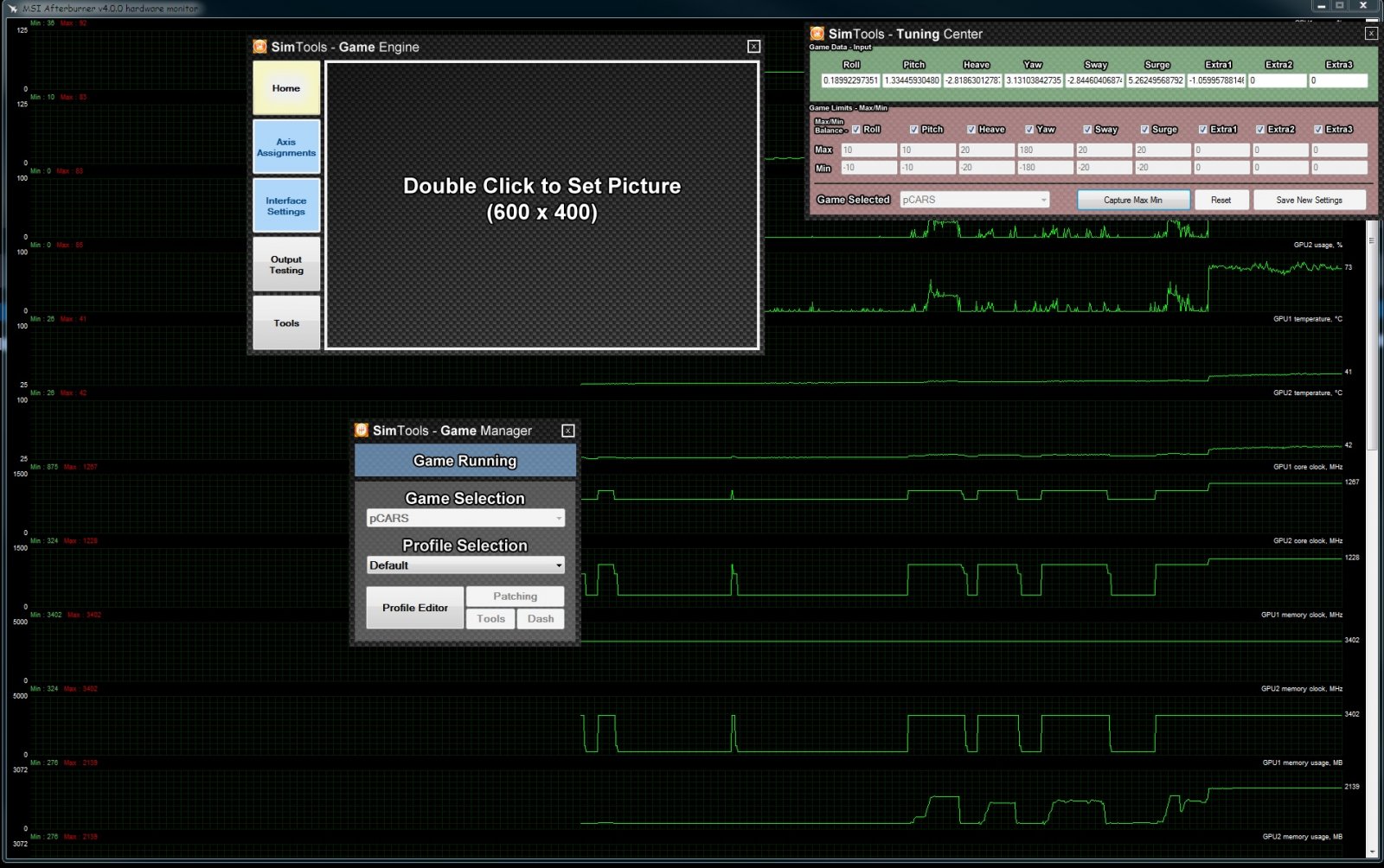
Task: Click the 'GPU2 memory usage, MB' graph label
Action: [x=1303, y=837]
